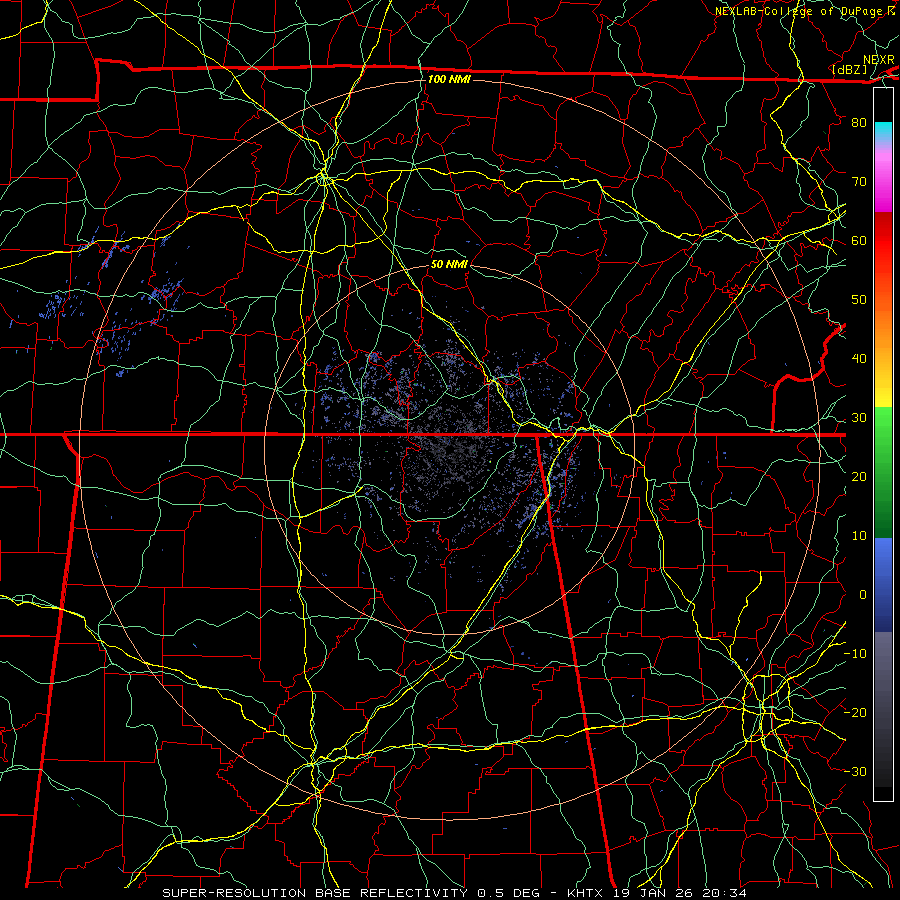Click the 70 value on the dBZ scale

(859, 182)
